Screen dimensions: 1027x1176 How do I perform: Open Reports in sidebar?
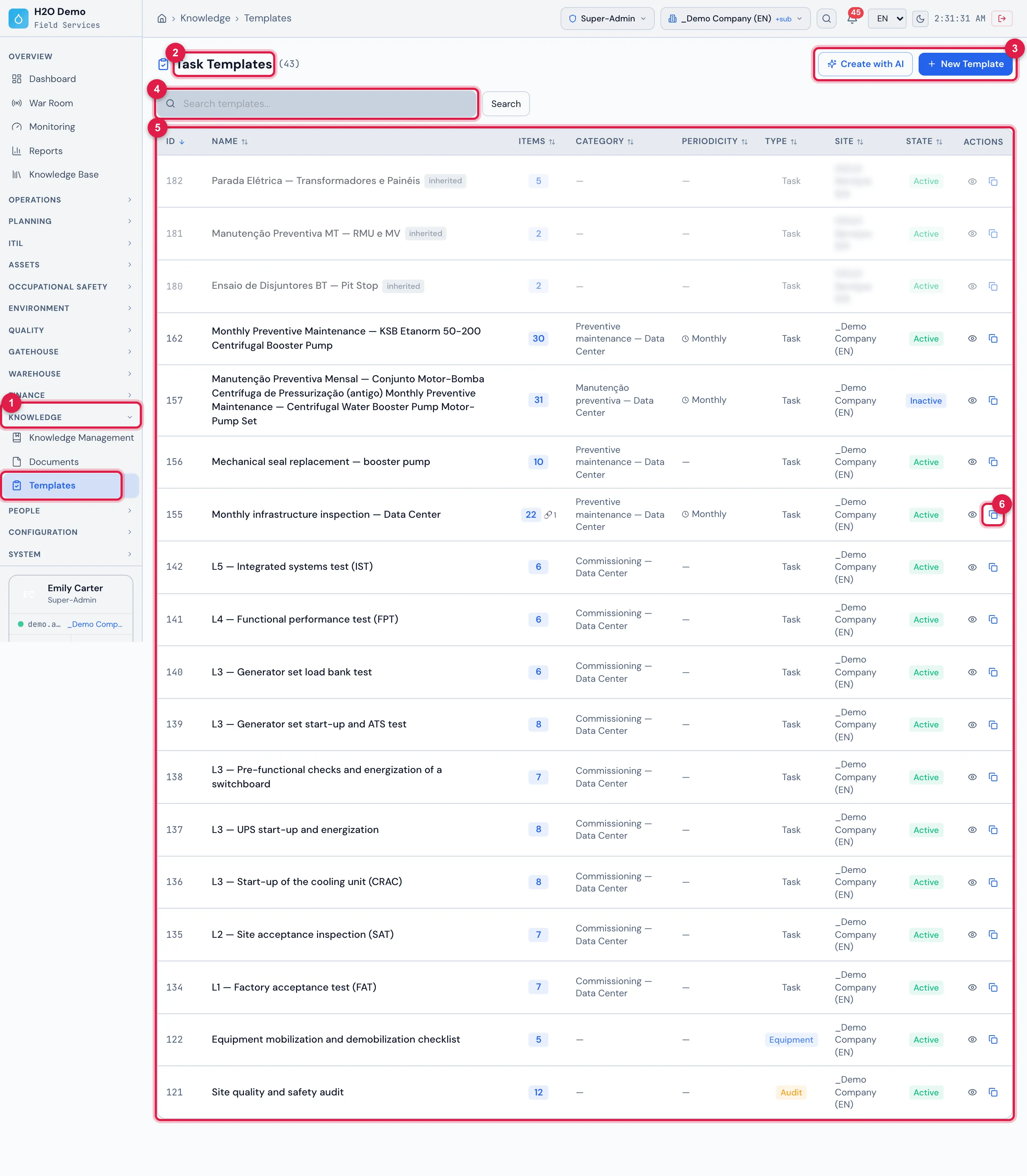pos(71,151)
